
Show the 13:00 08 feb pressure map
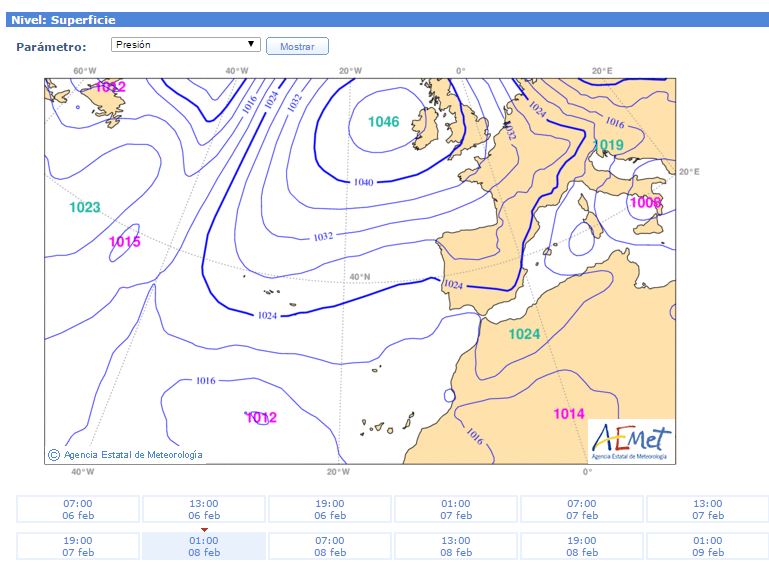point(456,546)
